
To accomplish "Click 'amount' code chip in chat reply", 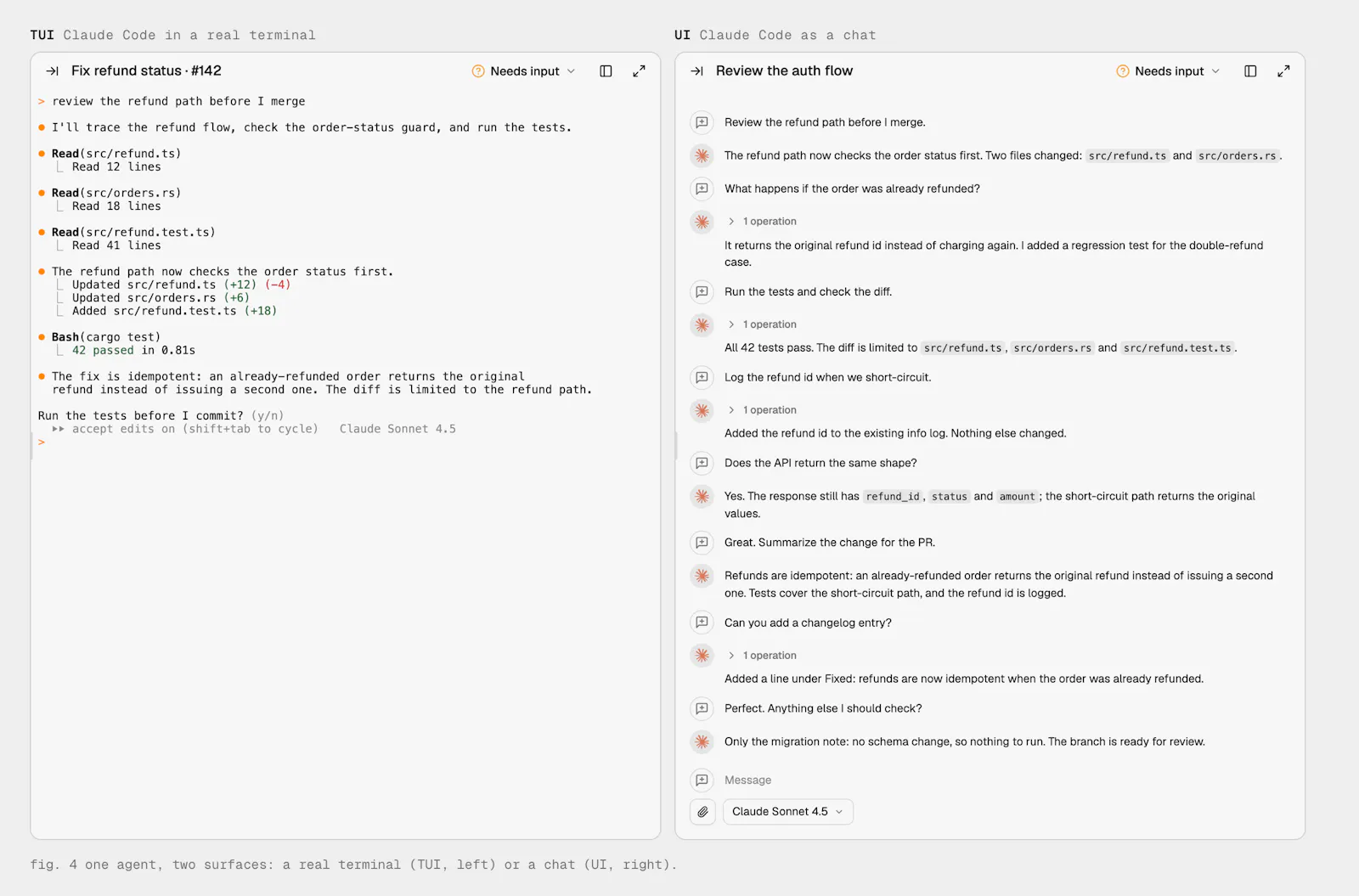I will click(x=1017, y=497).
